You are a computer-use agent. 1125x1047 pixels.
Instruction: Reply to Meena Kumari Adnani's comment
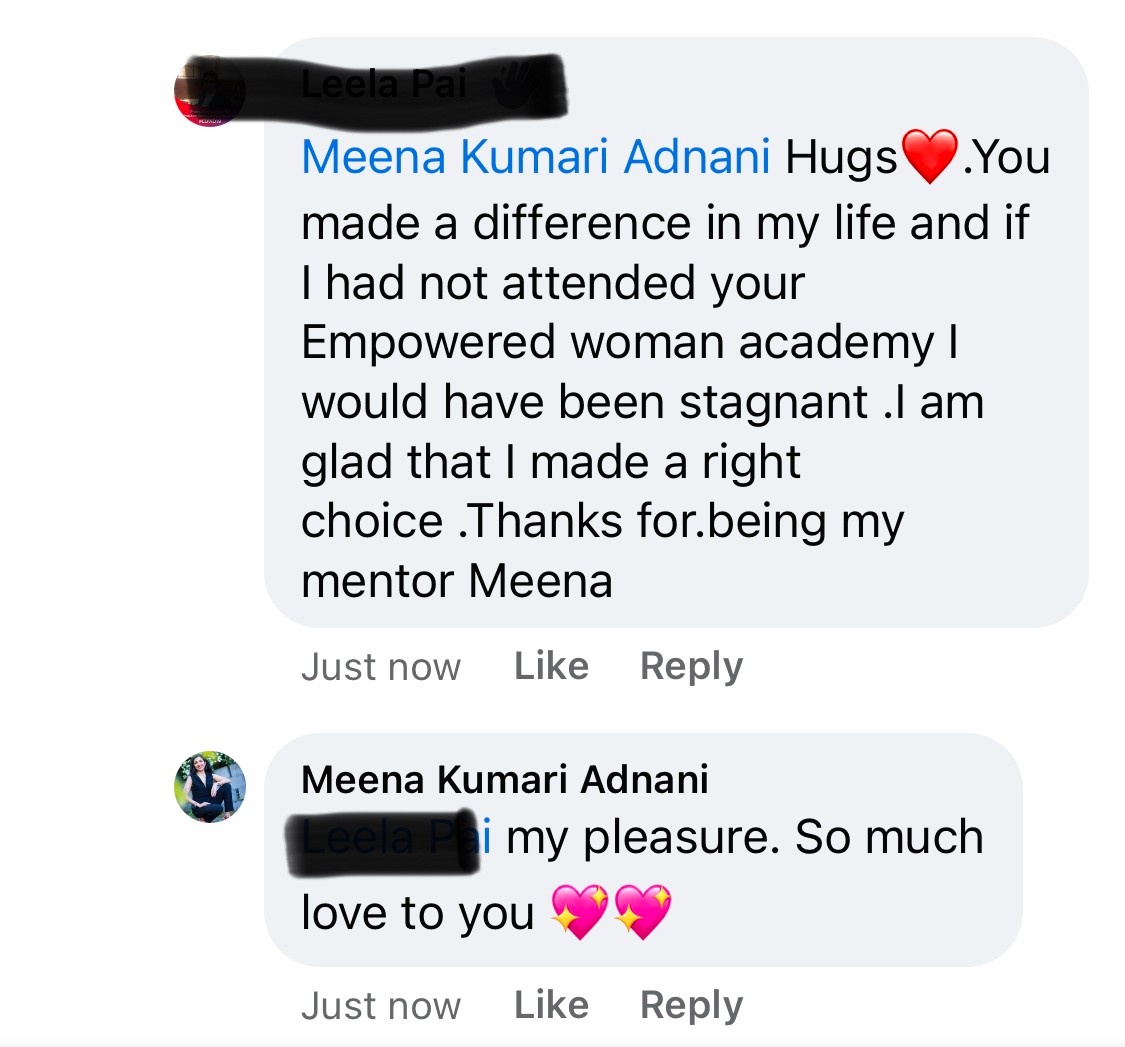(691, 1005)
